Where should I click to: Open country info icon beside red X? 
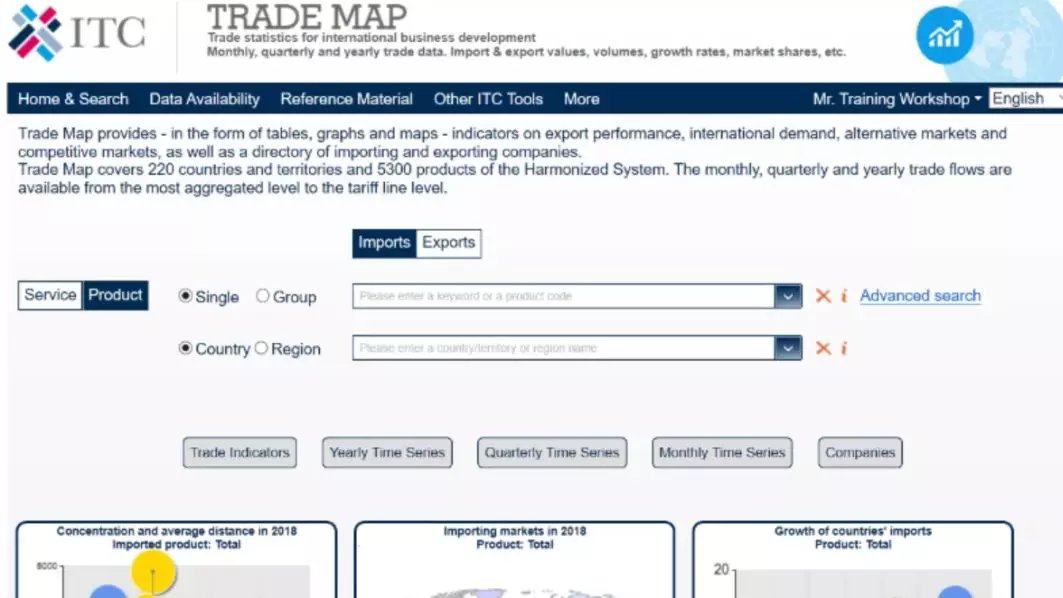point(844,348)
